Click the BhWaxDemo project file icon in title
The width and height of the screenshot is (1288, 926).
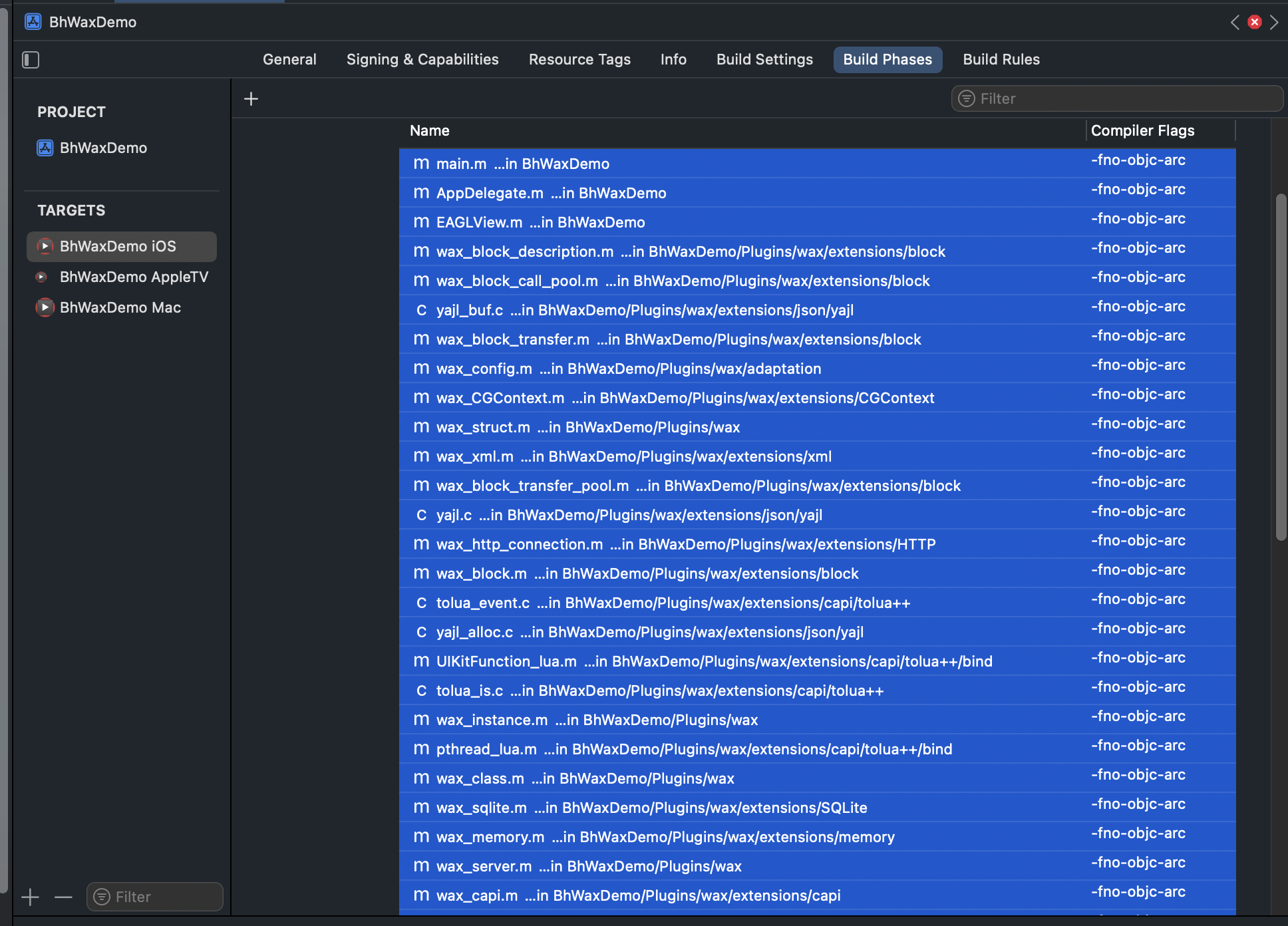(33, 22)
